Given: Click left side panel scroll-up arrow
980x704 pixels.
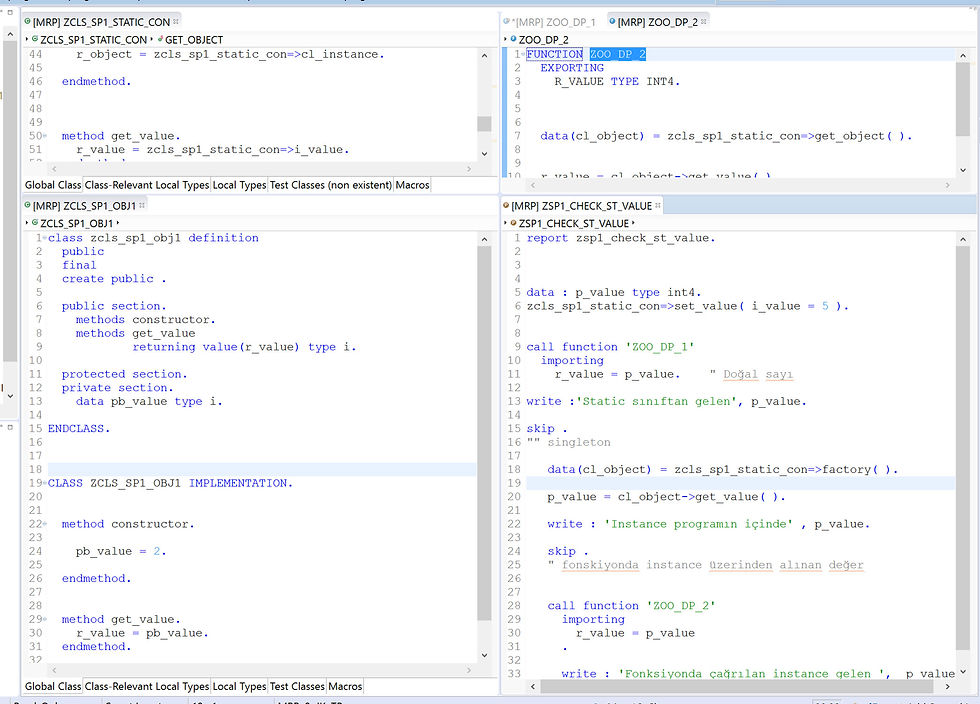Looking at the screenshot, I should tap(10, 34).
